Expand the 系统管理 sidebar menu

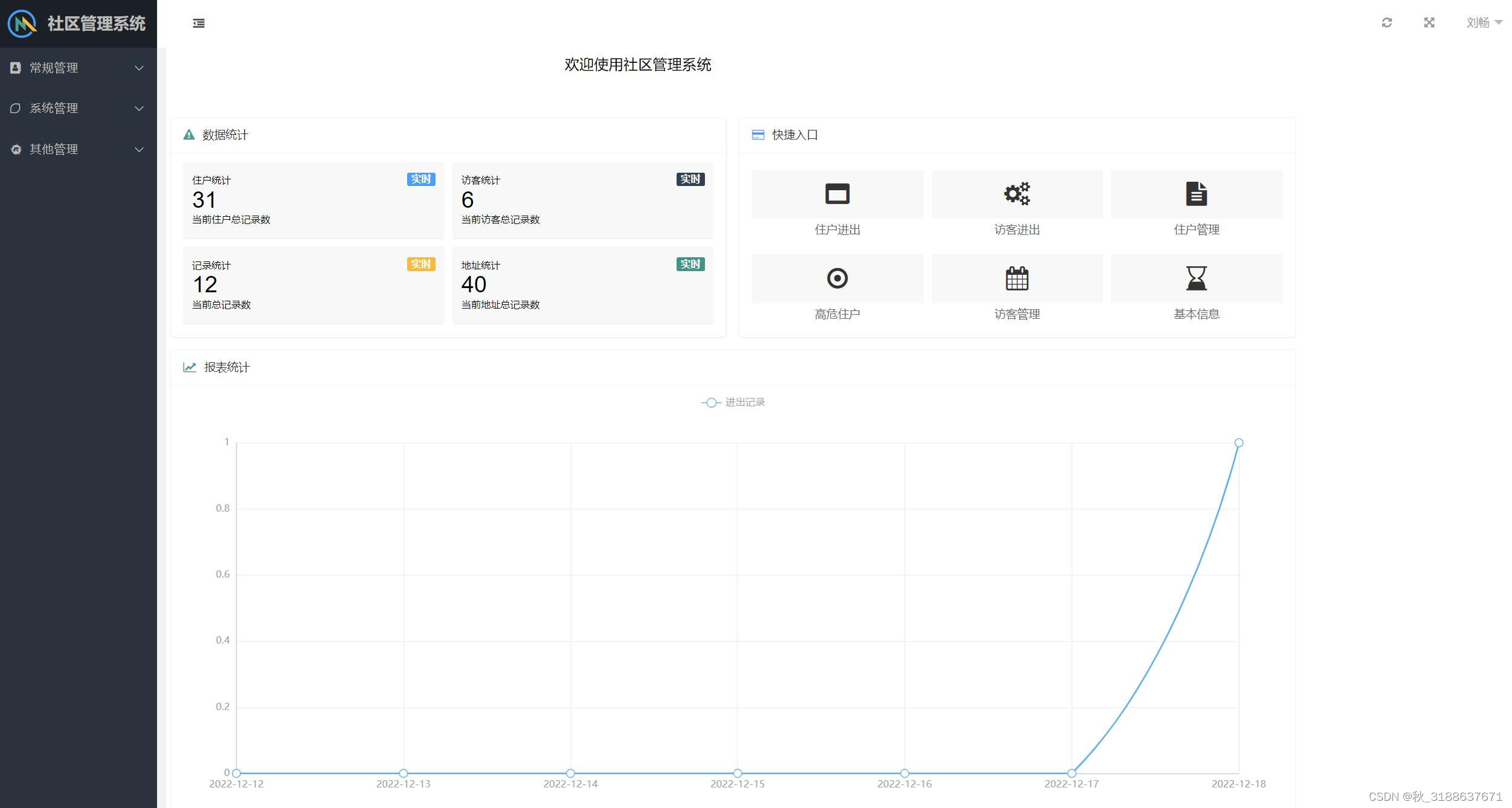[79, 108]
